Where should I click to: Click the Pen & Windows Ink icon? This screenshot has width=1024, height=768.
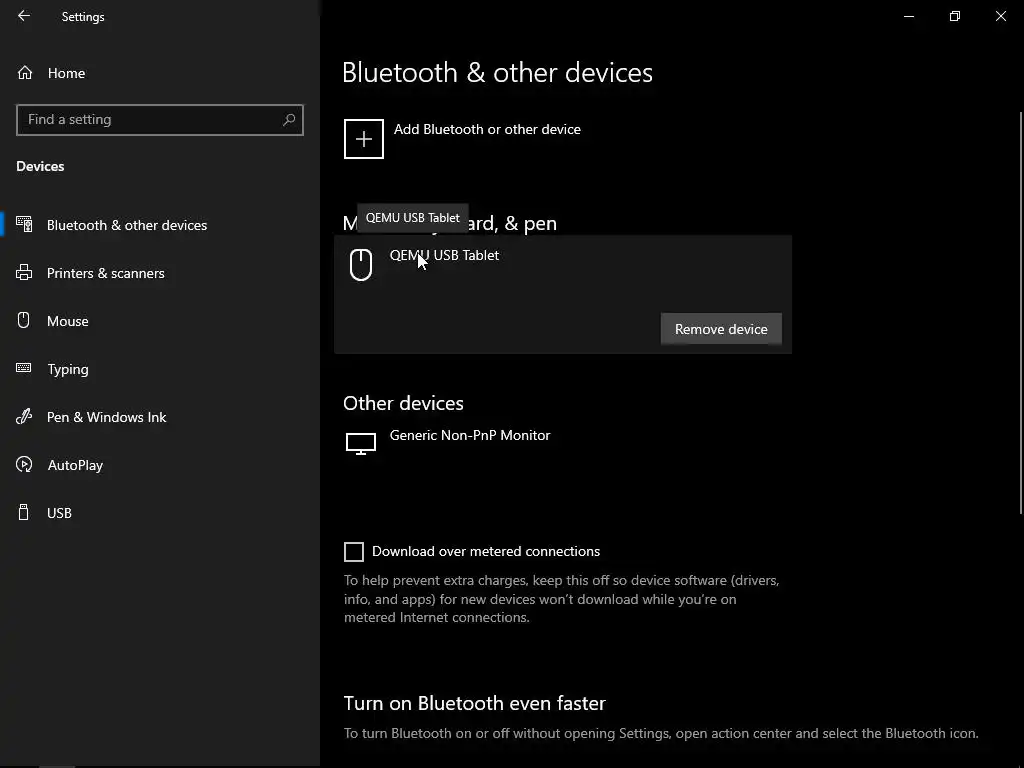point(24,417)
